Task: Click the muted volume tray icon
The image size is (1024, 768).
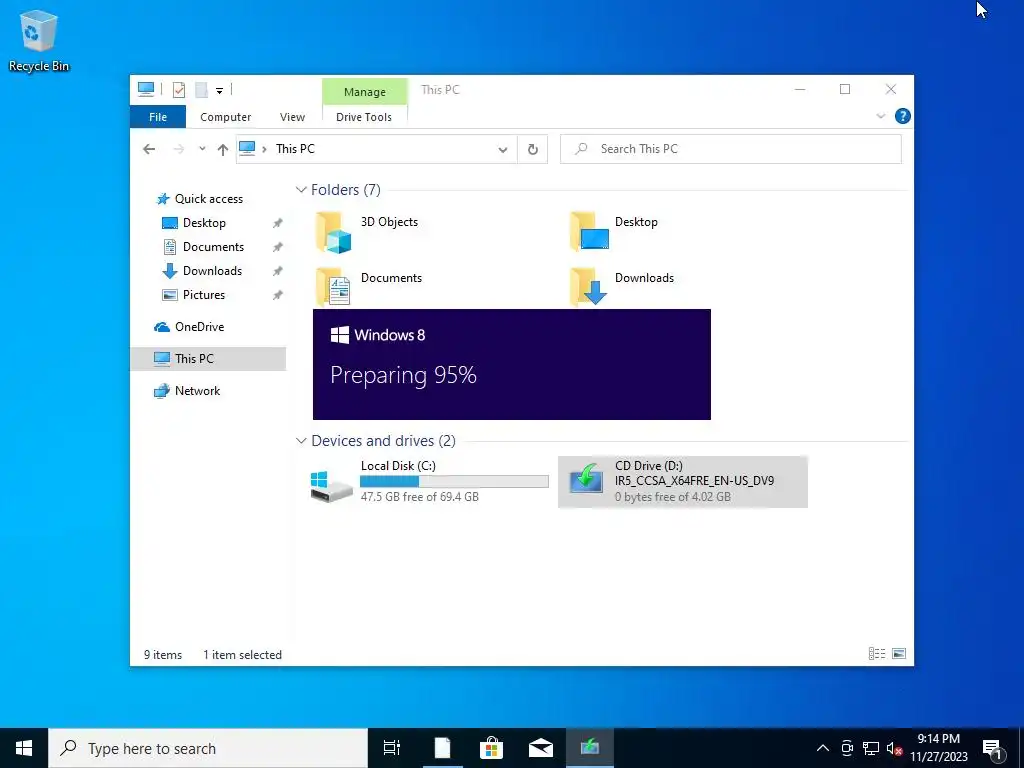Action: pyautogui.click(x=894, y=748)
